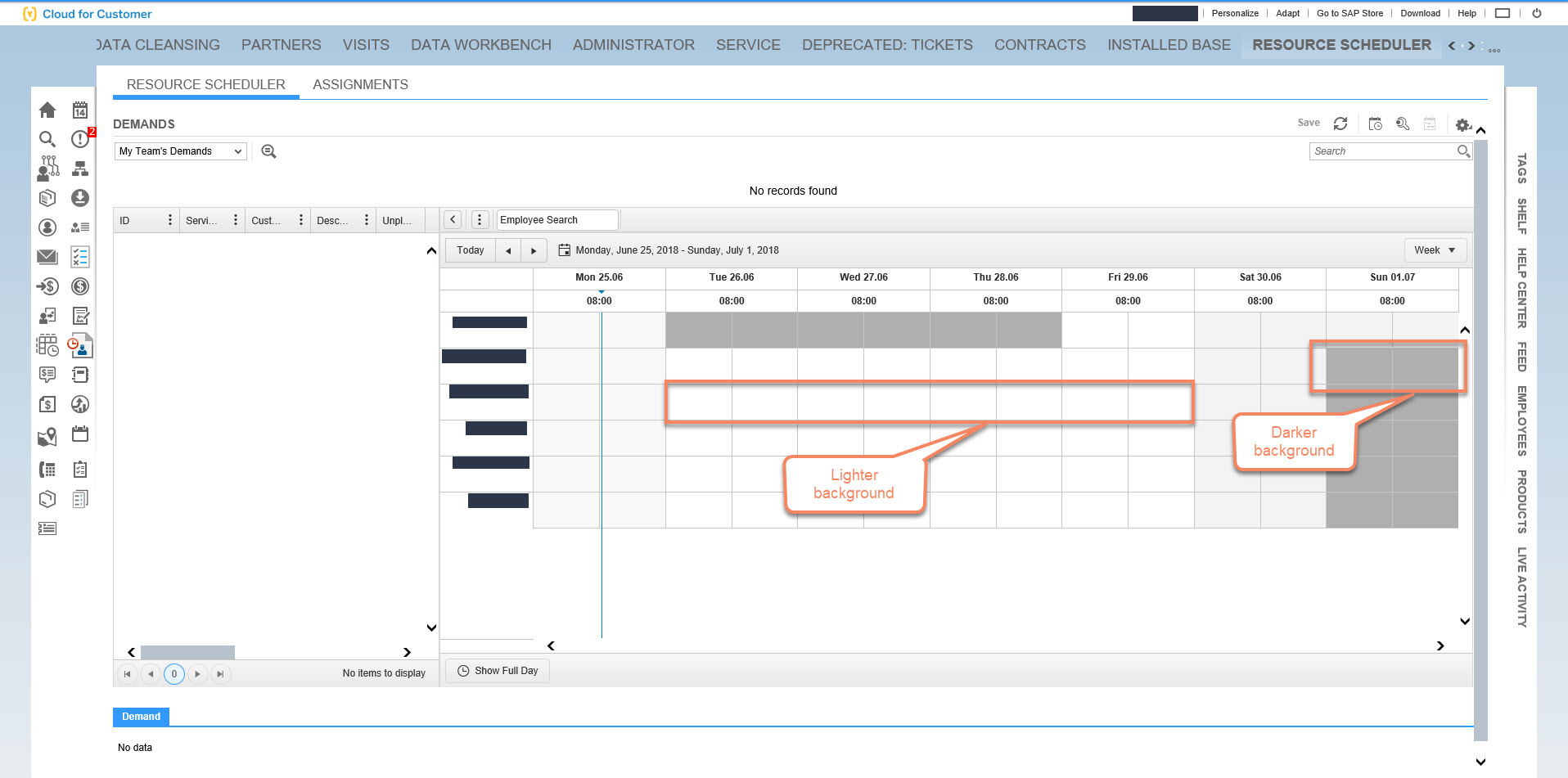Image resolution: width=1568 pixels, height=778 pixels.
Task: Open the Data Workbench menu
Action: click(481, 45)
